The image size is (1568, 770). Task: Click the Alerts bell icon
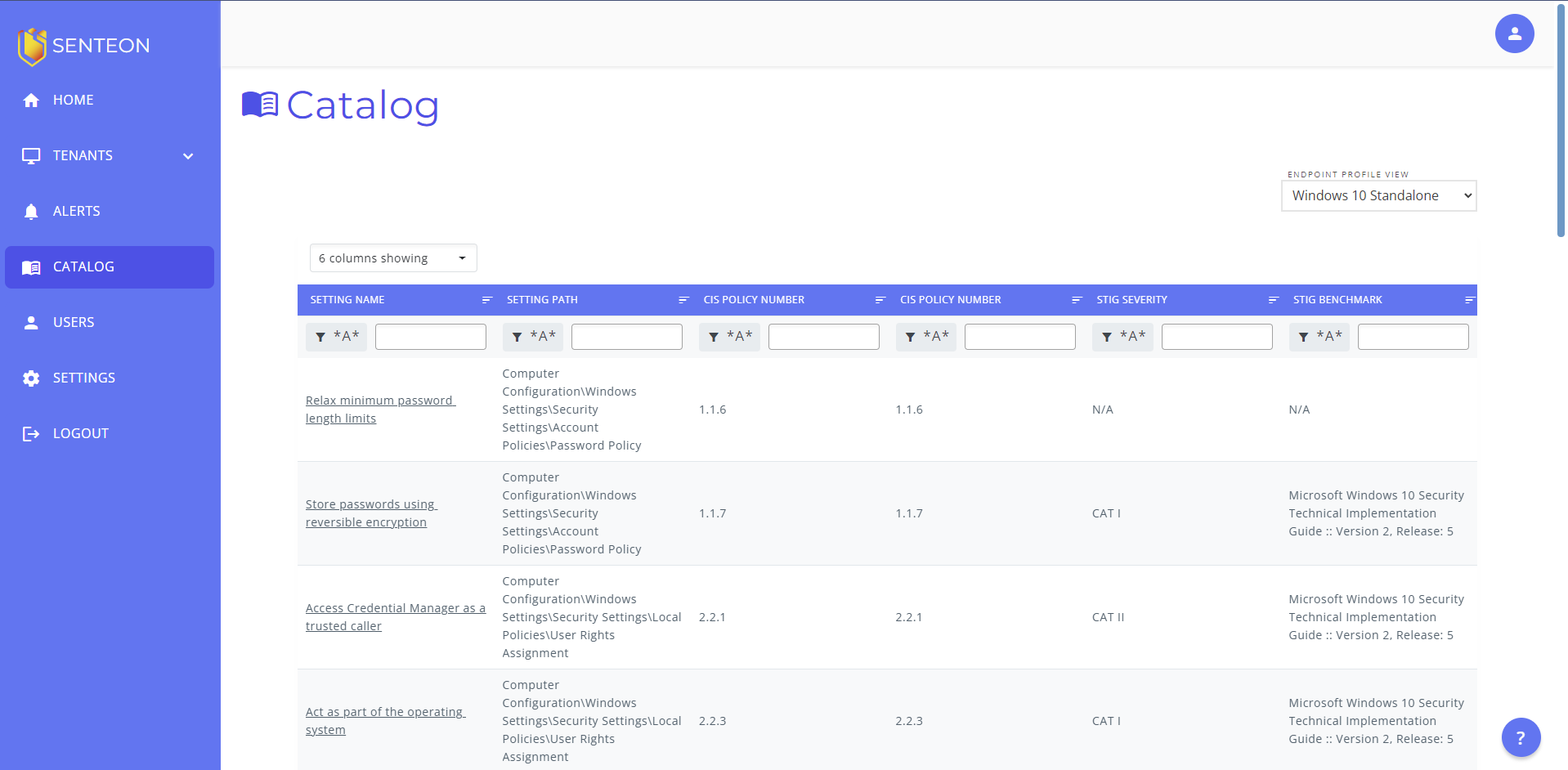click(31, 212)
